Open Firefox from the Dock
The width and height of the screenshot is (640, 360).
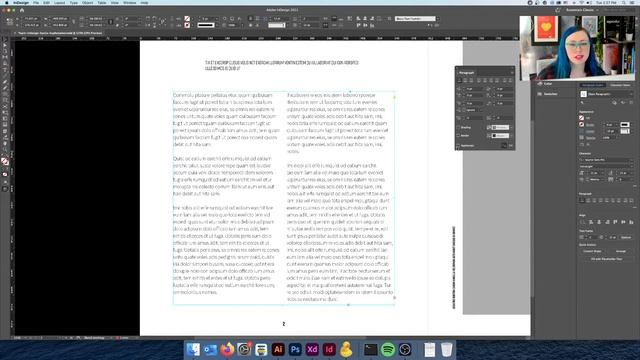227,349
